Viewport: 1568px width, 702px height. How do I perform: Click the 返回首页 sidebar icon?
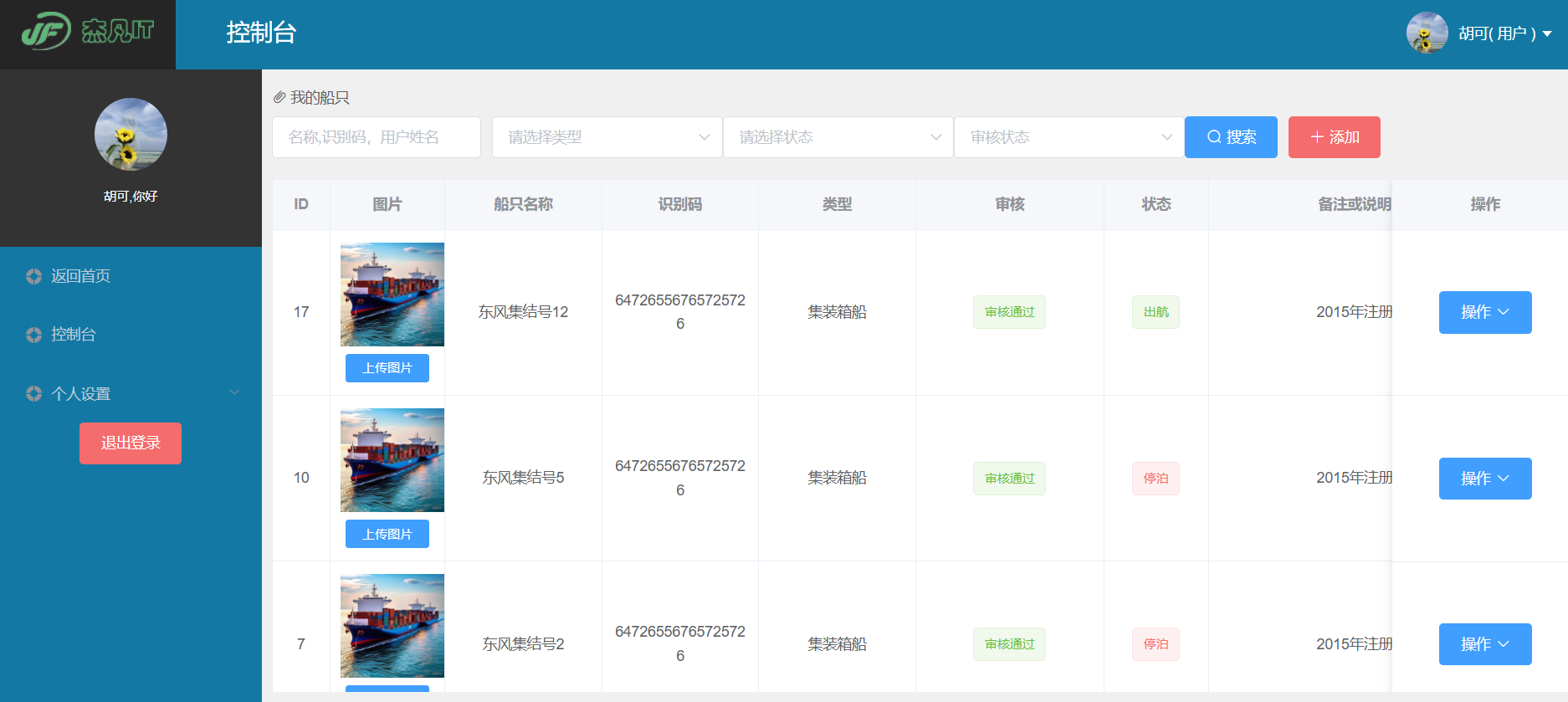33,276
